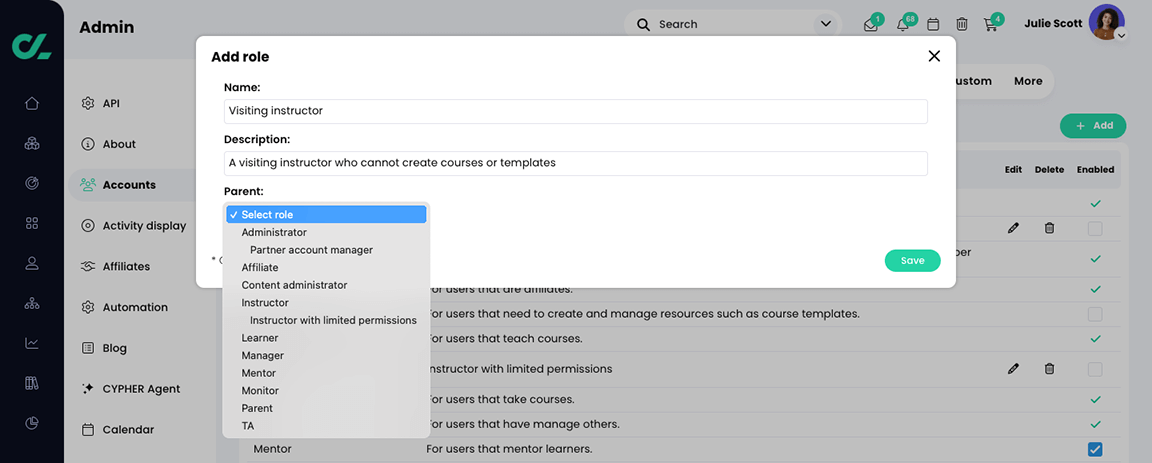Click the gear icon beside Automation

tap(88, 307)
